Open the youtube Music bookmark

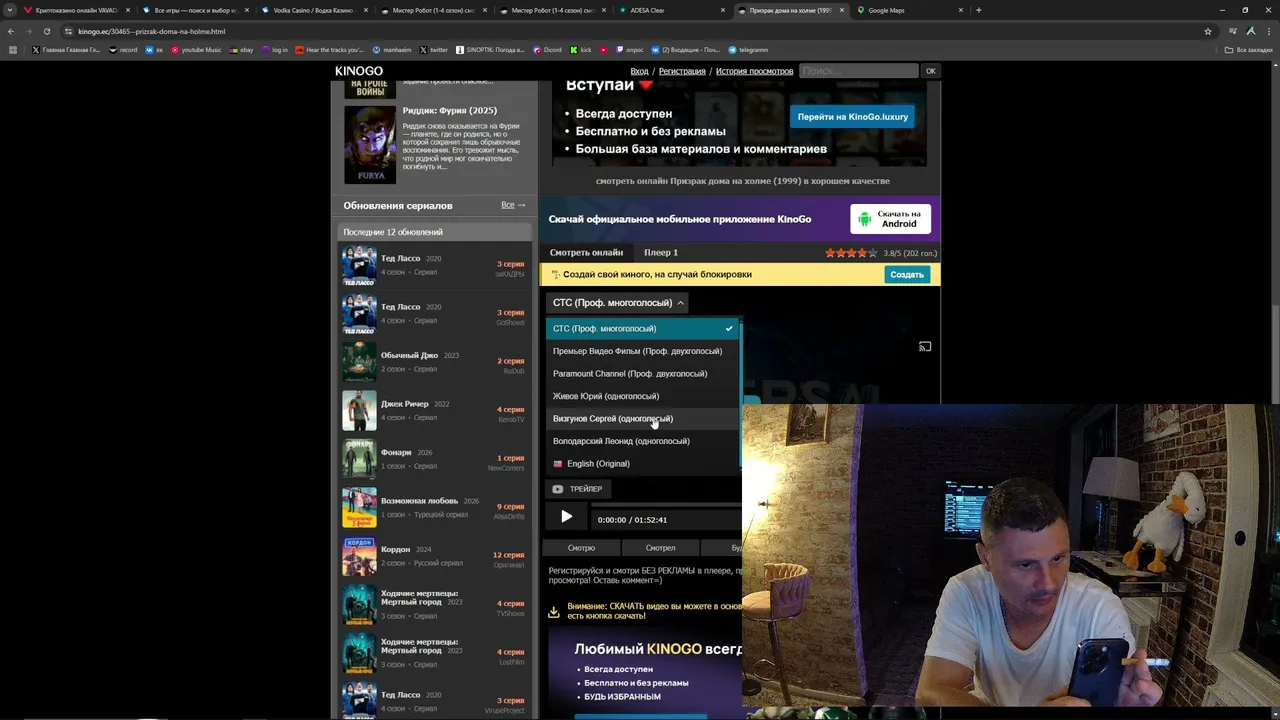click(x=196, y=50)
